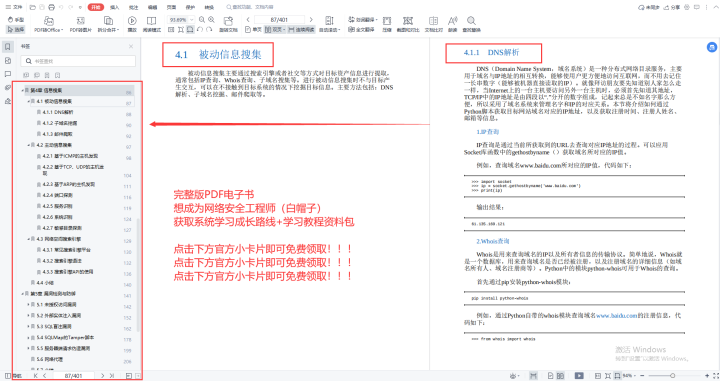This screenshot has height=381, width=720.
Task: Click the PDF转图片 (PDF to image) tool
Action: (81, 24)
